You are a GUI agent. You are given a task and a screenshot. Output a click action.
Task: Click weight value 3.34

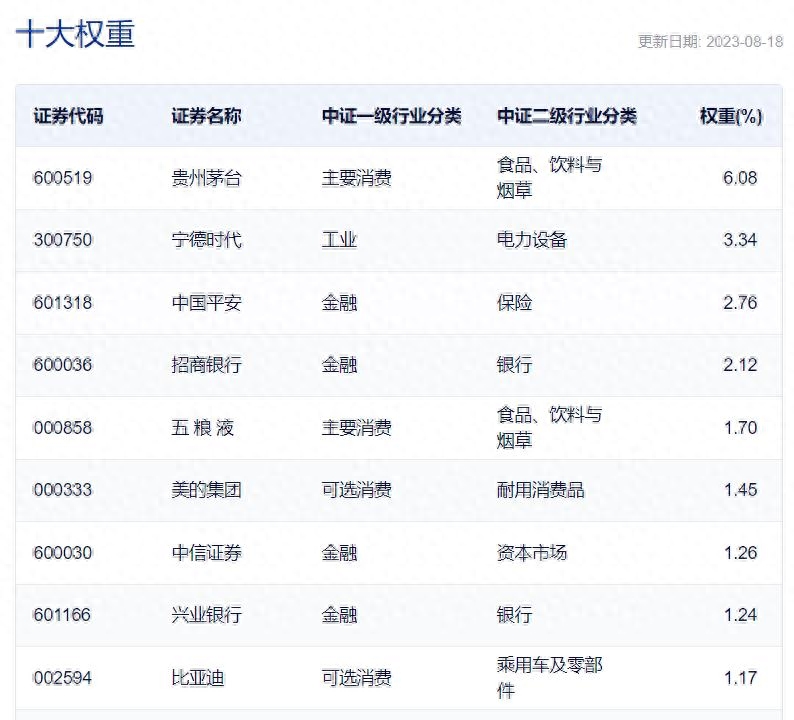[740, 239]
